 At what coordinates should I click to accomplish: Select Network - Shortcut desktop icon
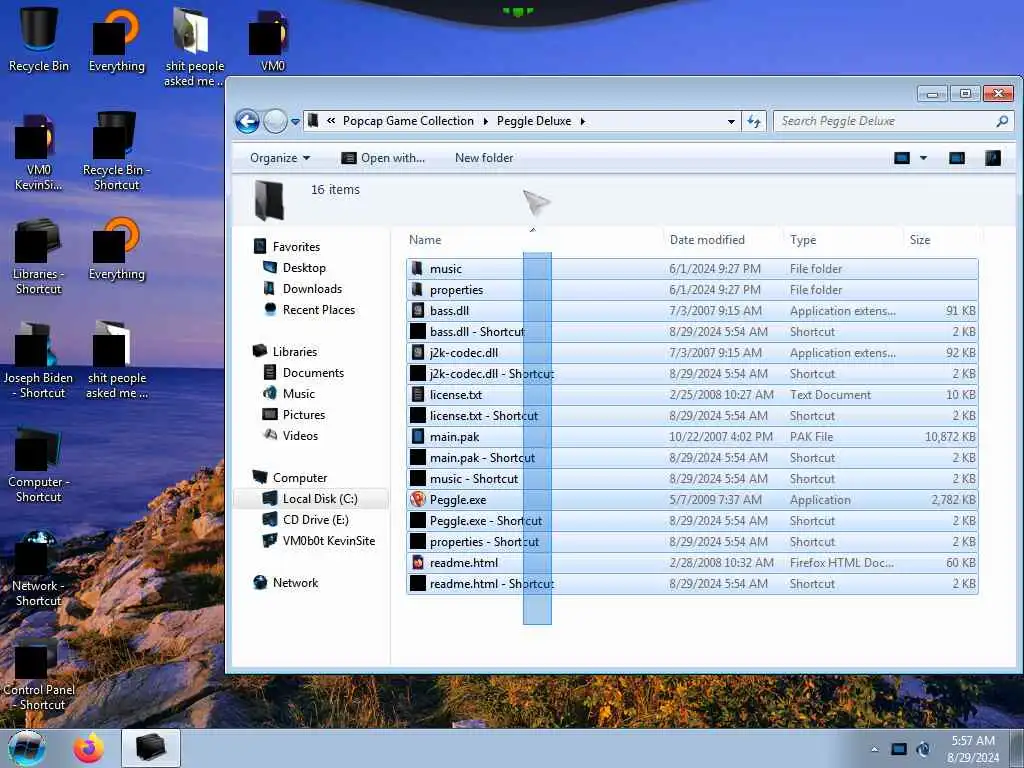click(38, 568)
